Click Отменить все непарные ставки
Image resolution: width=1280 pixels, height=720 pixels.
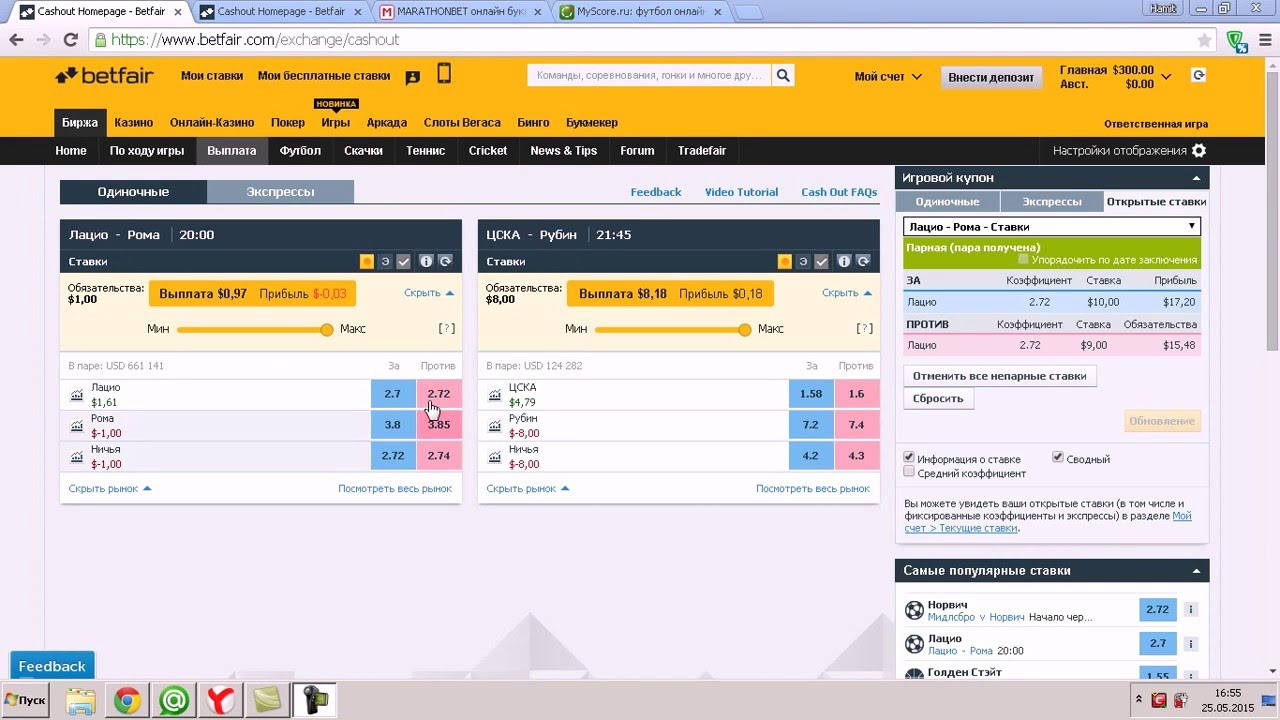pyautogui.click(x=1000, y=376)
